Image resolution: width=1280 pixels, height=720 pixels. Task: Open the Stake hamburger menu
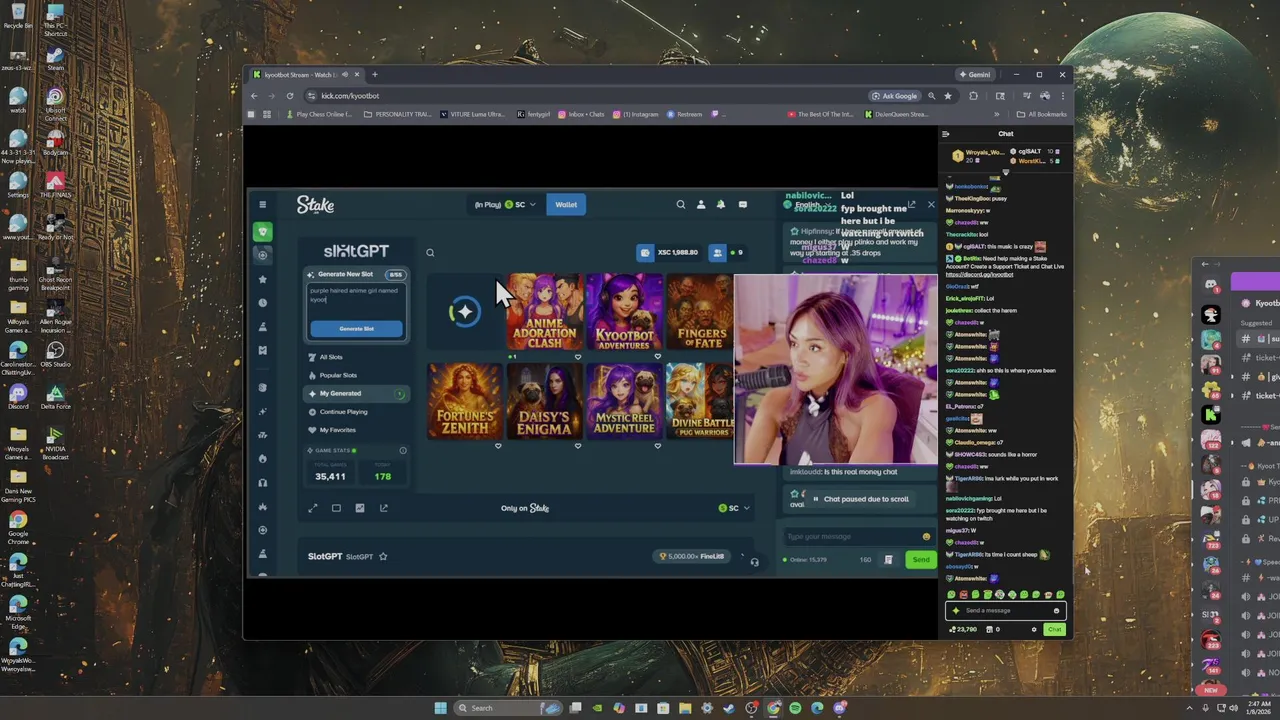coord(262,204)
